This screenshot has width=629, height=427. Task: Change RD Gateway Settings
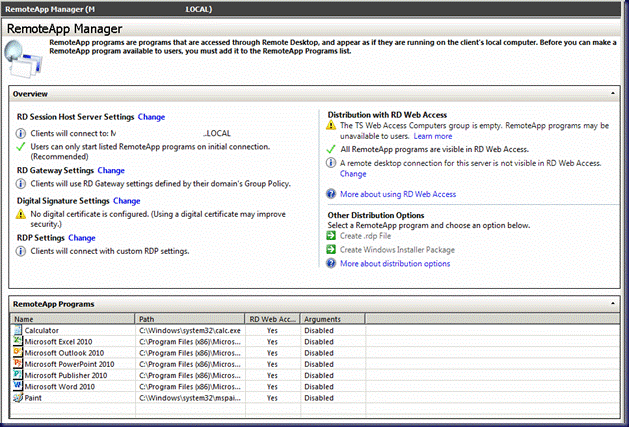(x=111, y=171)
